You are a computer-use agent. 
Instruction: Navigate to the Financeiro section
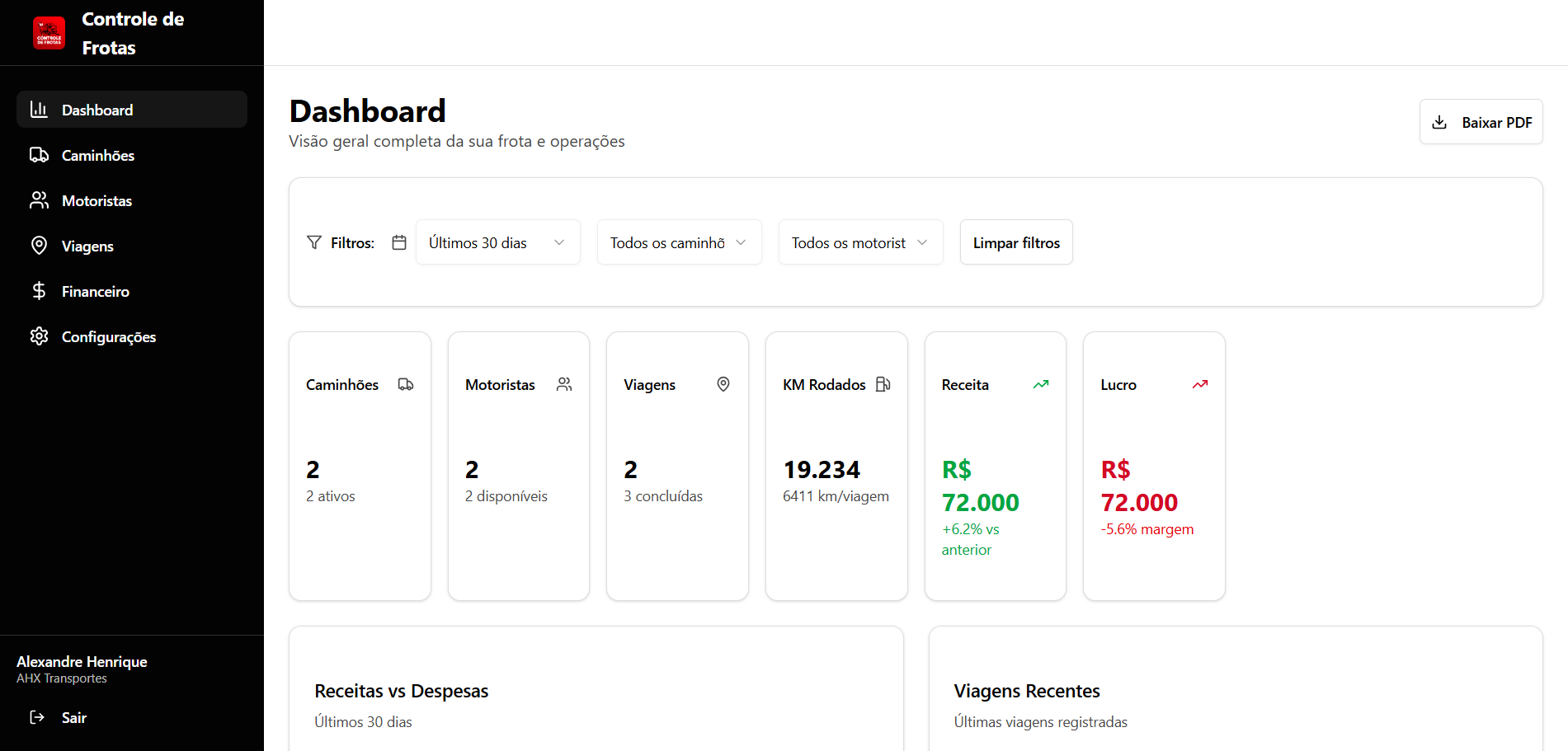[96, 290]
